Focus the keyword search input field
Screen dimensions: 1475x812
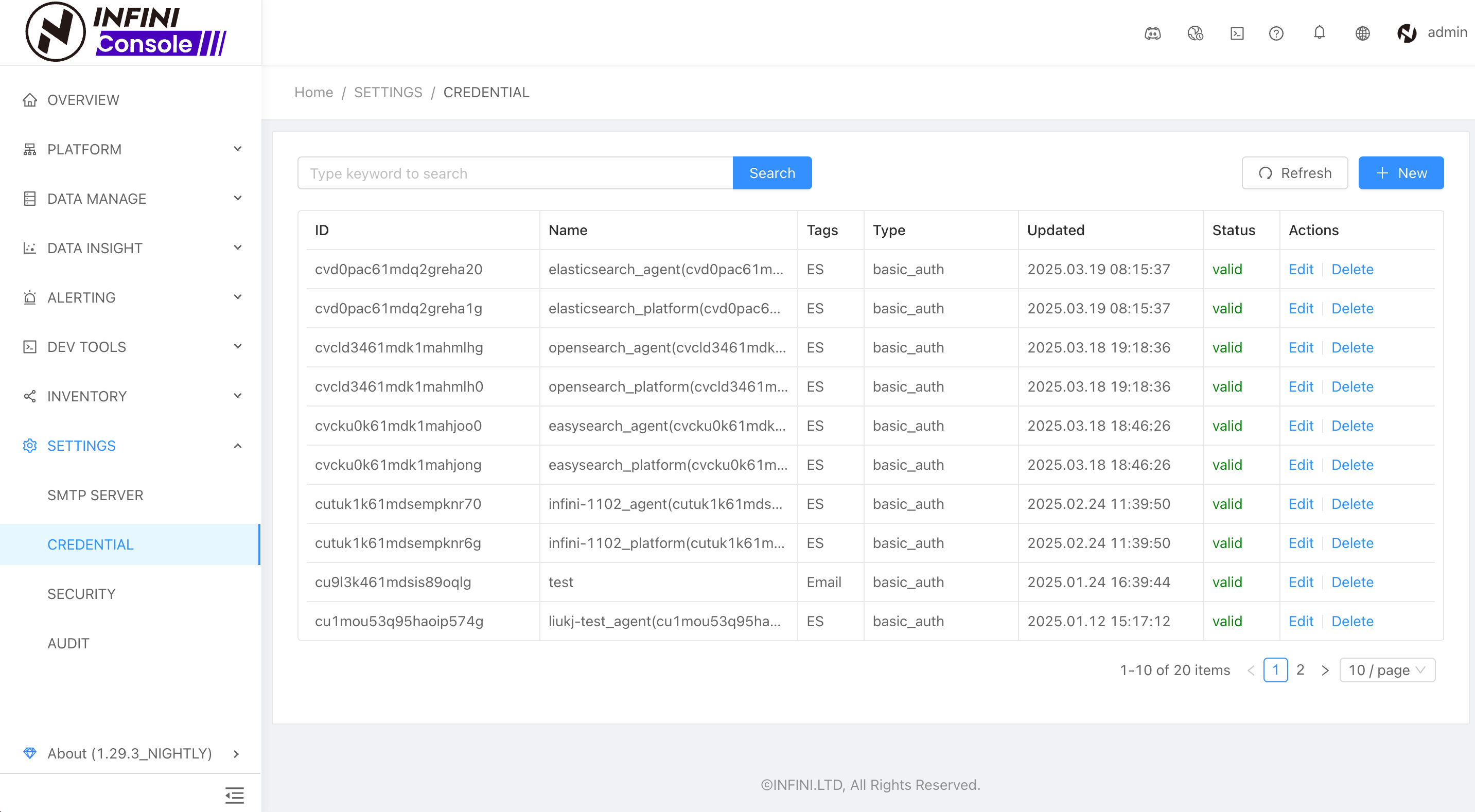click(x=515, y=173)
